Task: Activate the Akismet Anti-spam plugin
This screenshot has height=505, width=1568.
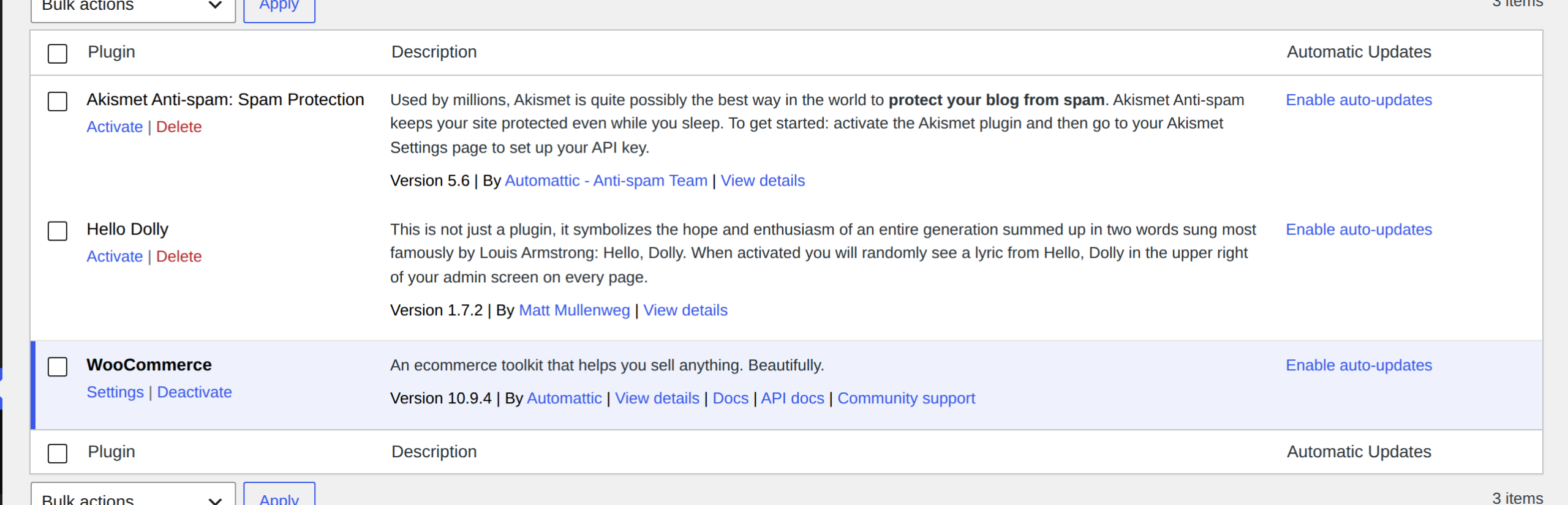Action: [115, 127]
